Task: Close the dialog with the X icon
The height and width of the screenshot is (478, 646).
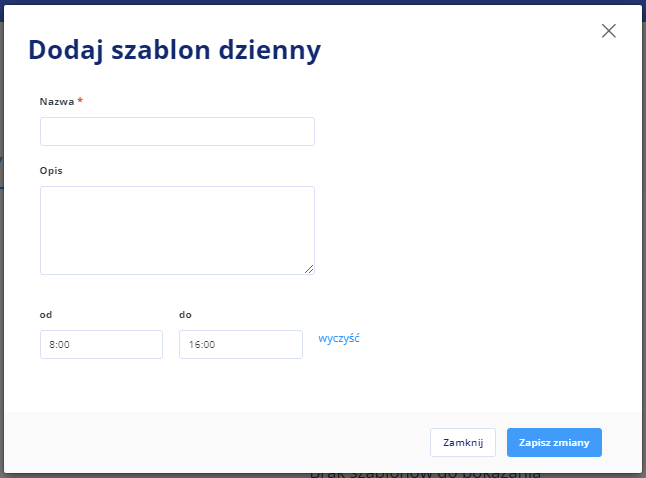Action: (x=609, y=30)
